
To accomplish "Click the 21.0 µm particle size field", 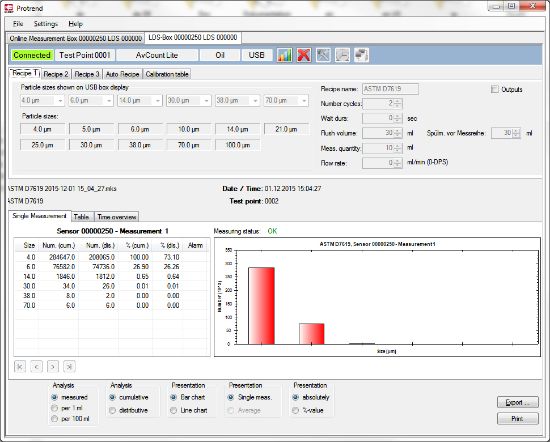I will click(x=286, y=129).
